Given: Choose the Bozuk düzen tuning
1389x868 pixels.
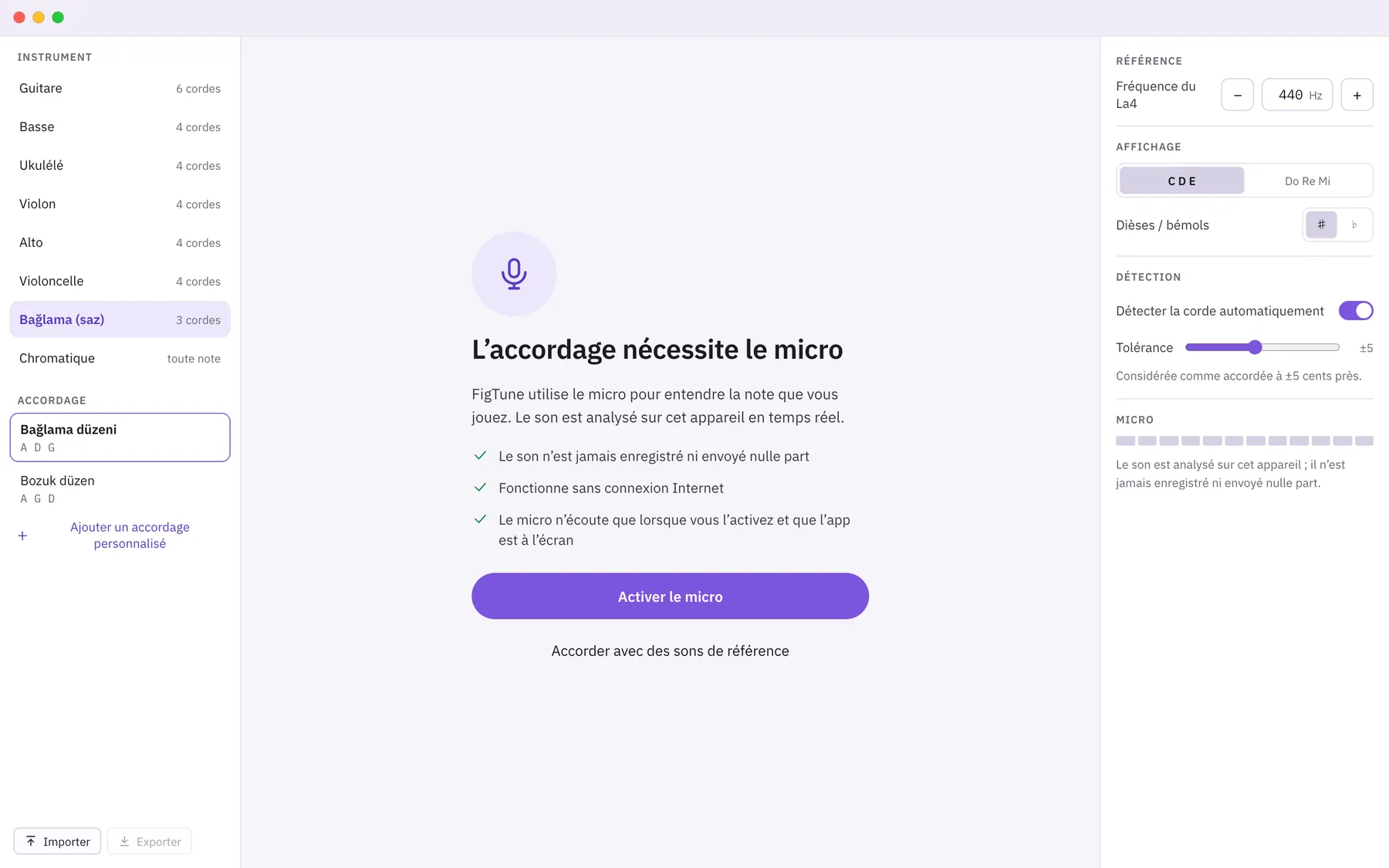Looking at the screenshot, I should (120, 488).
